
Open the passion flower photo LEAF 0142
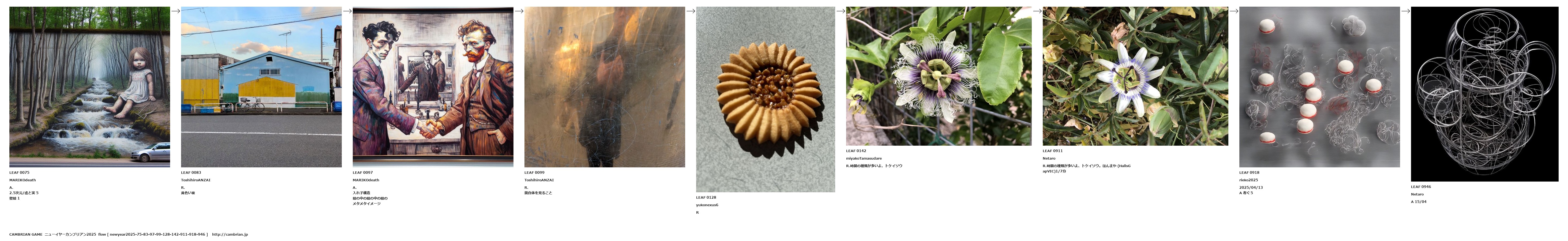point(939,76)
